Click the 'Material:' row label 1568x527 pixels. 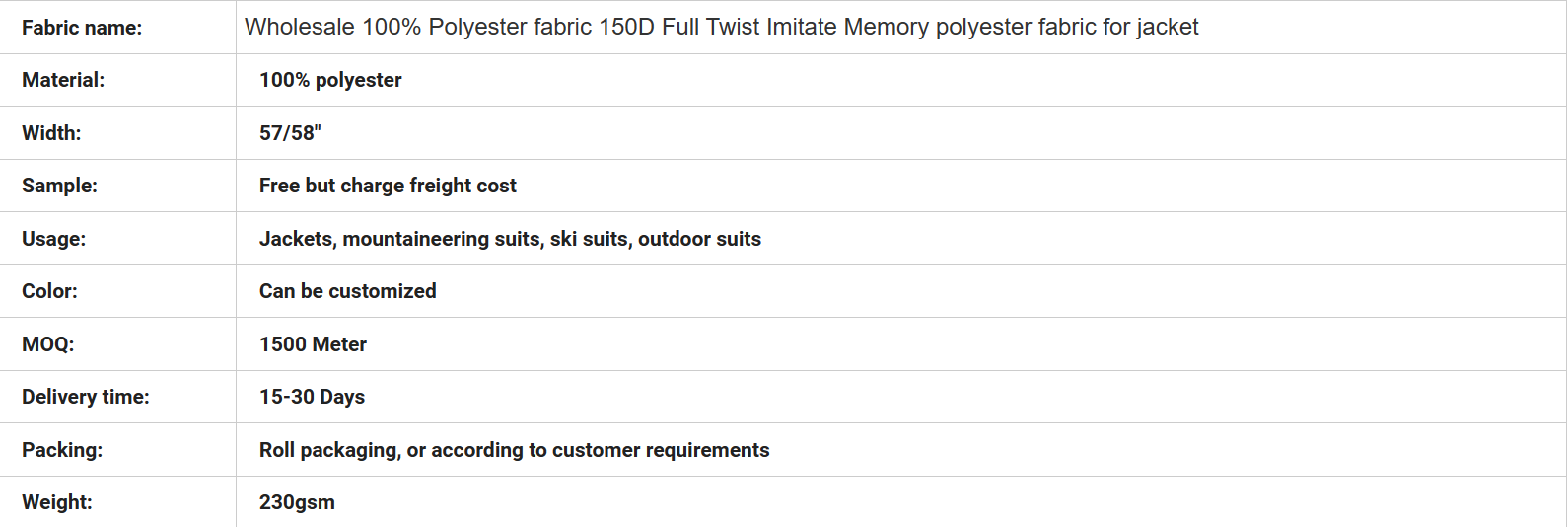click(x=63, y=80)
